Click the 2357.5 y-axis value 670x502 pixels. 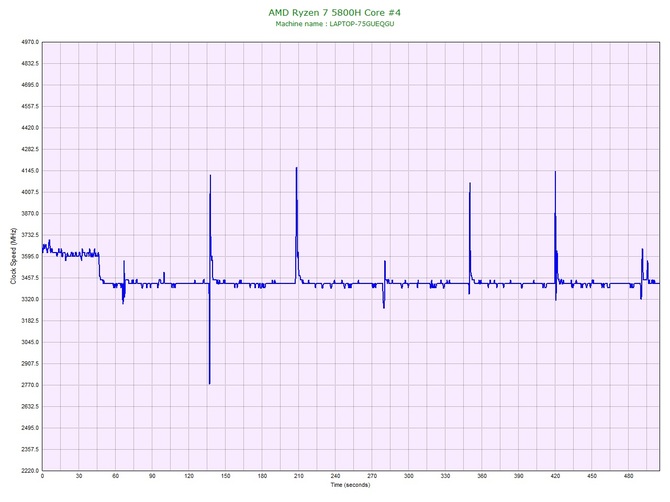pyautogui.click(x=30, y=449)
